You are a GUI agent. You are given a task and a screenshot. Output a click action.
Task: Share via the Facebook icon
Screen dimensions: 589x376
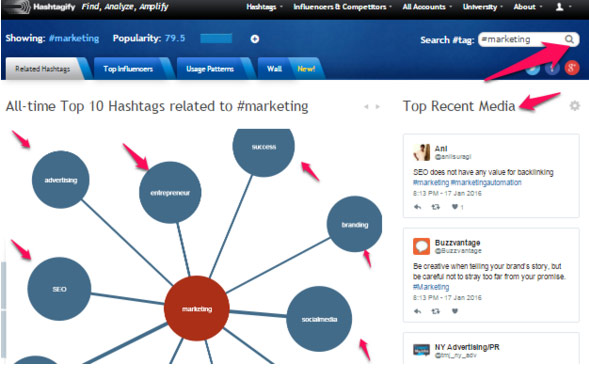pos(552,68)
